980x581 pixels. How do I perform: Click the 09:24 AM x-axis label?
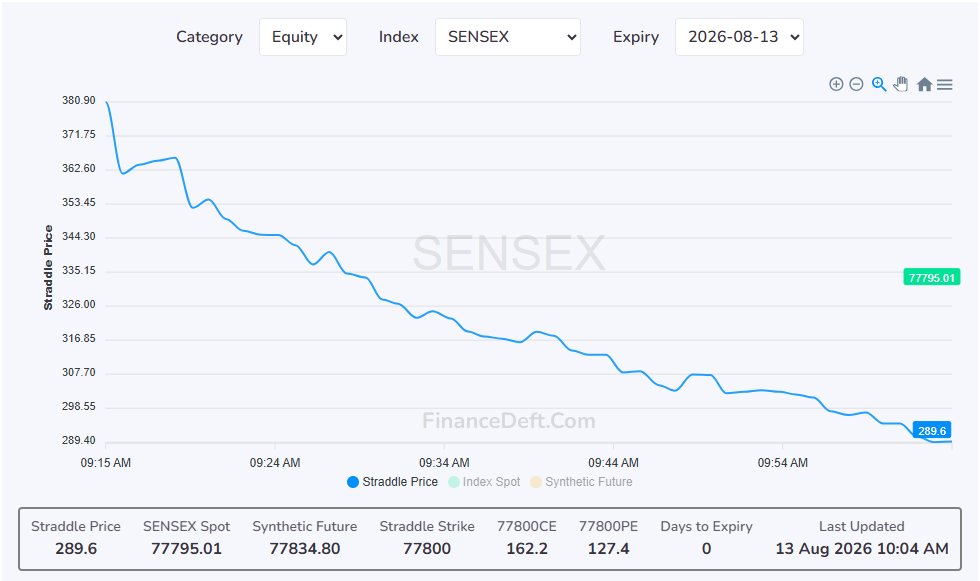(275, 463)
